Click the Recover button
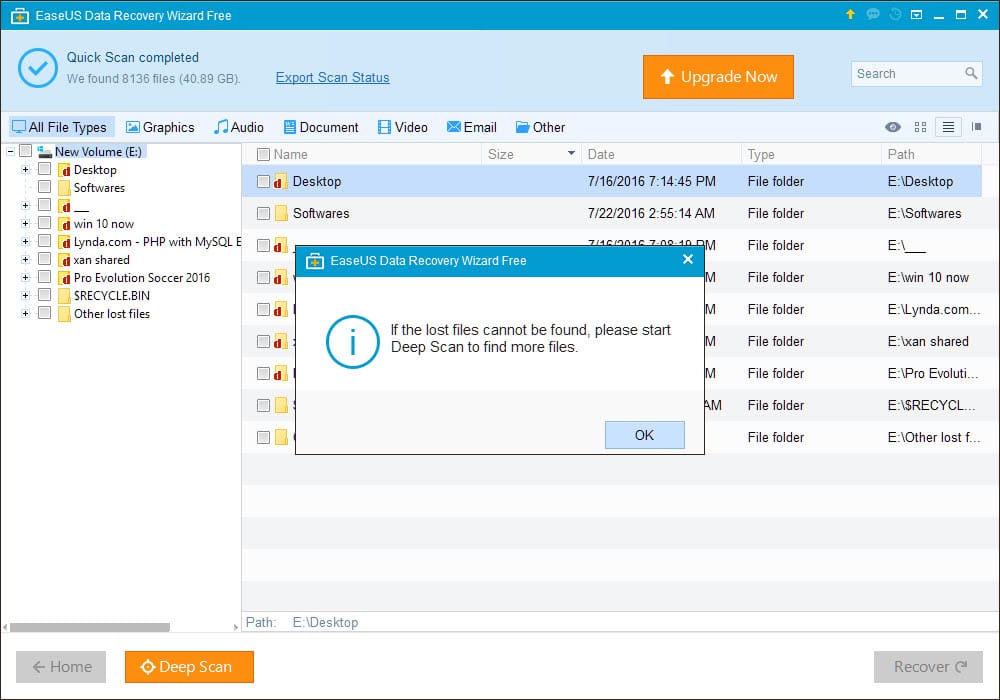Screen dimensions: 1000x700 tap(928, 667)
